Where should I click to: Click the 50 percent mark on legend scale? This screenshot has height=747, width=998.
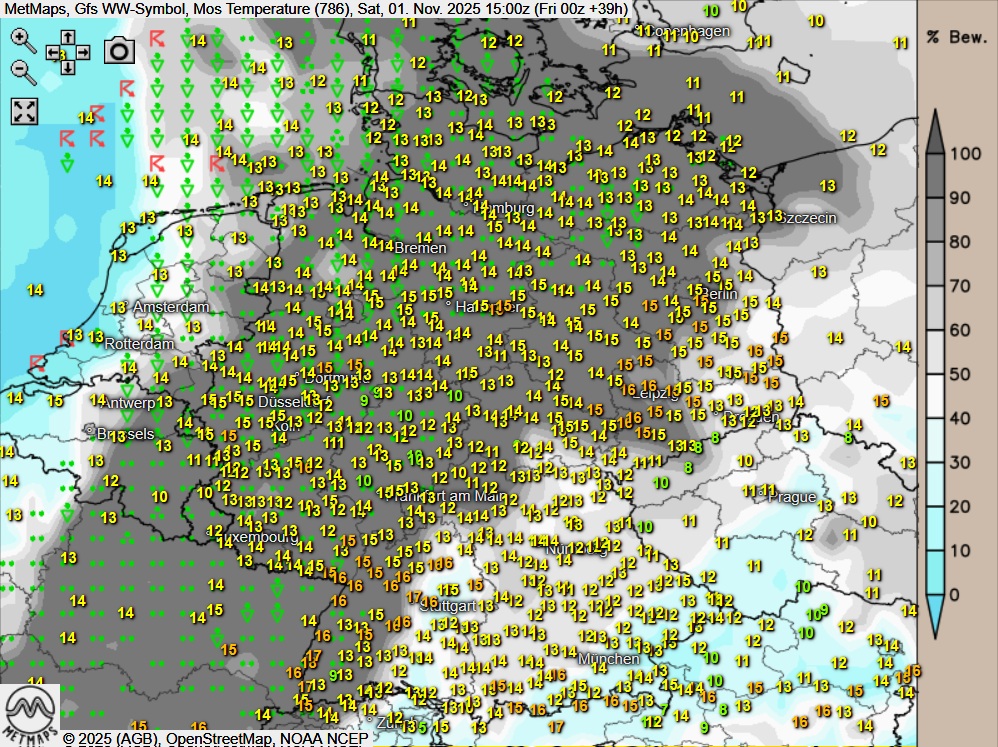point(959,374)
